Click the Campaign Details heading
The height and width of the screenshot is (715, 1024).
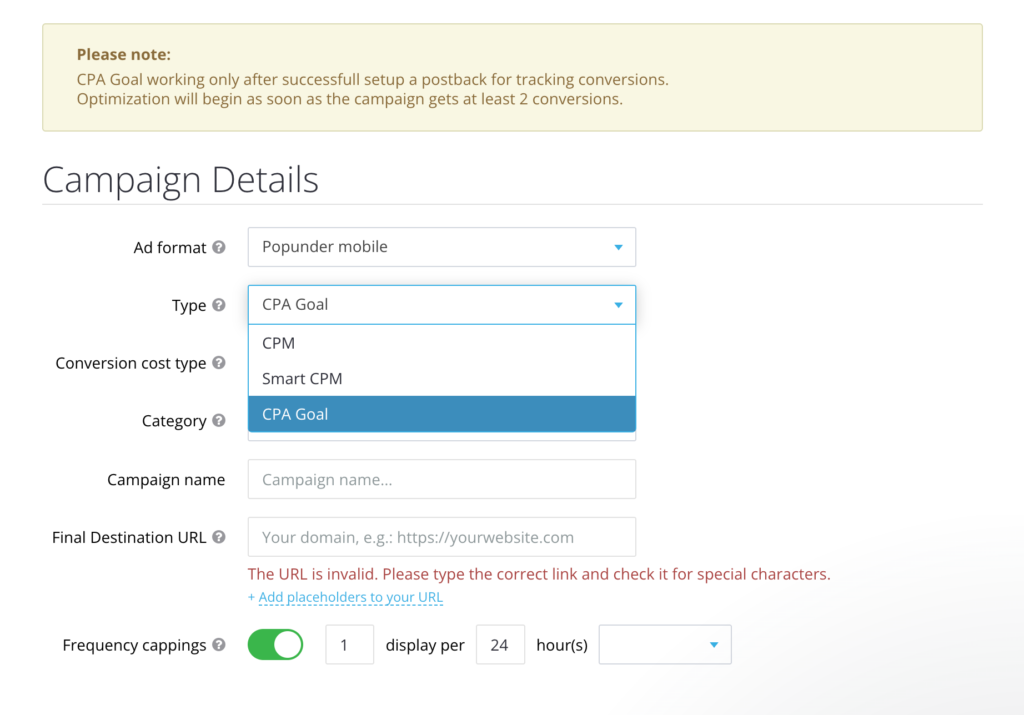pos(180,180)
